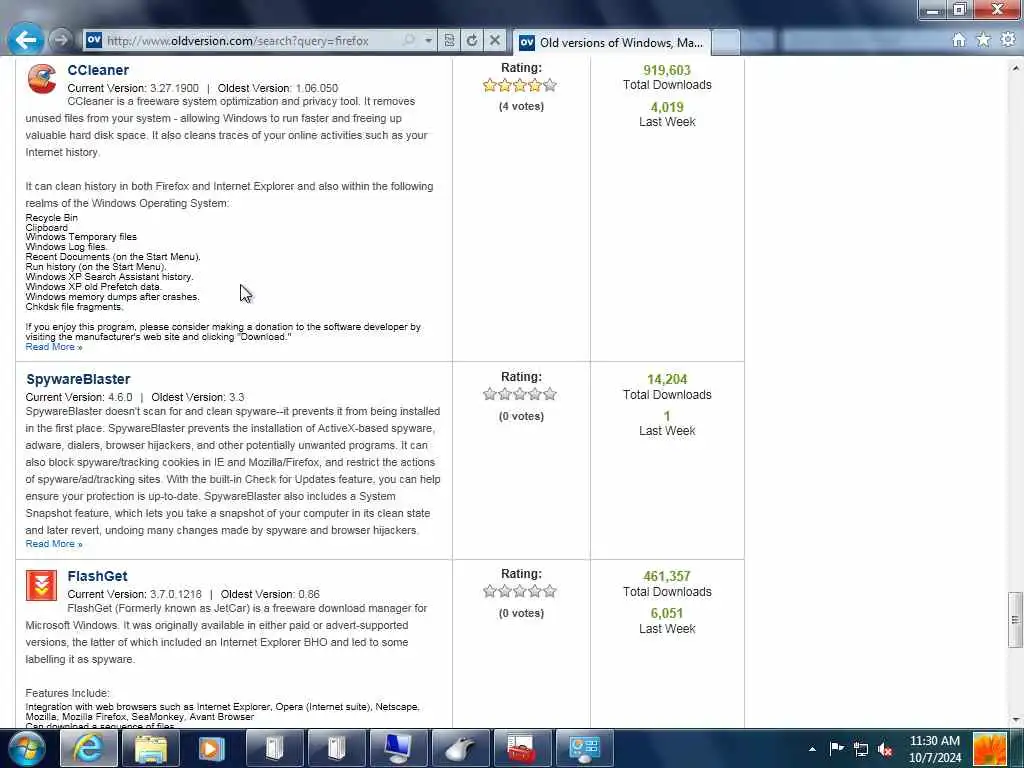Rate CCleaner one star

click(x=490, y=85)
